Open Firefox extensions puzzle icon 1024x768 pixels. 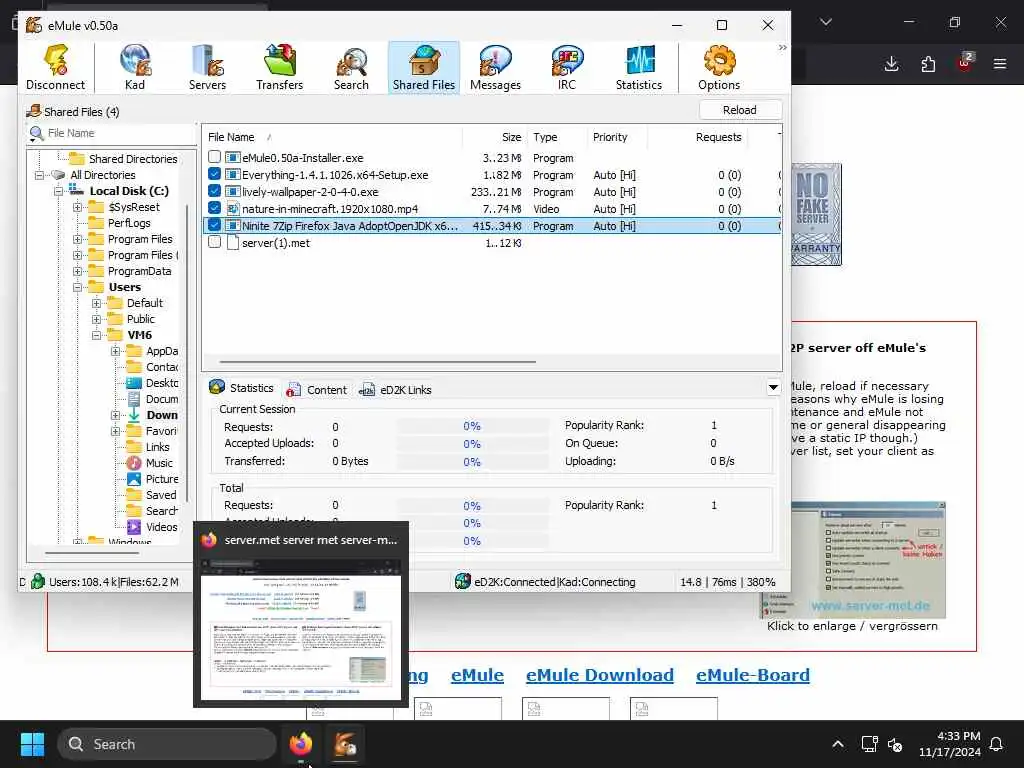[928, 63]
